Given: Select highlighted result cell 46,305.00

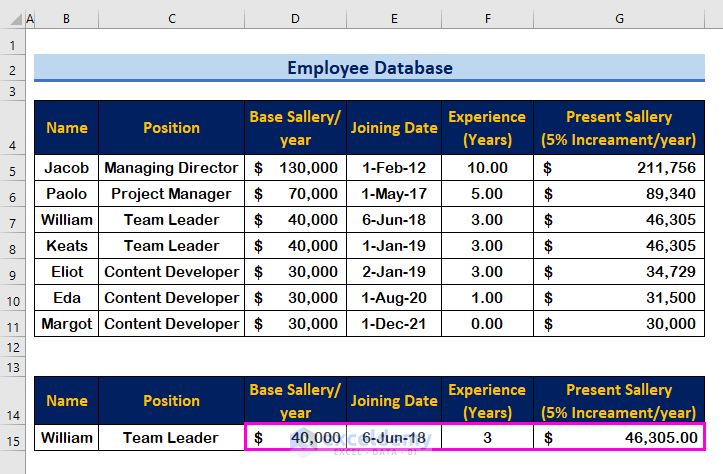Looking at the screenshot, I should (x=619, y=437).
